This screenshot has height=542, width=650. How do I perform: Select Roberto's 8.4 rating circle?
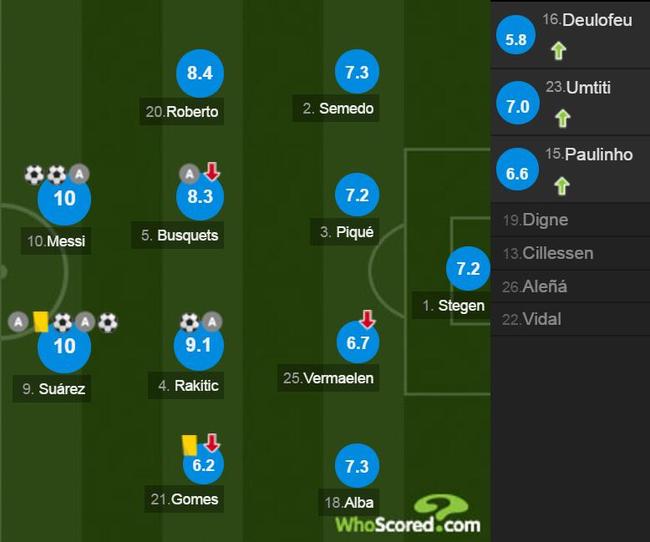point(200,73)
